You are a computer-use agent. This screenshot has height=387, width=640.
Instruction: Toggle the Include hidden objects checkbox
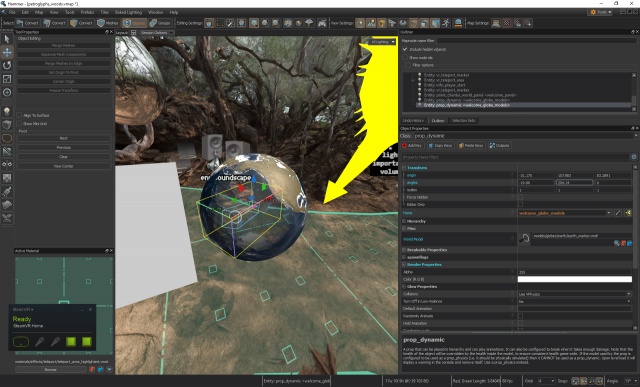click(405, 49)
